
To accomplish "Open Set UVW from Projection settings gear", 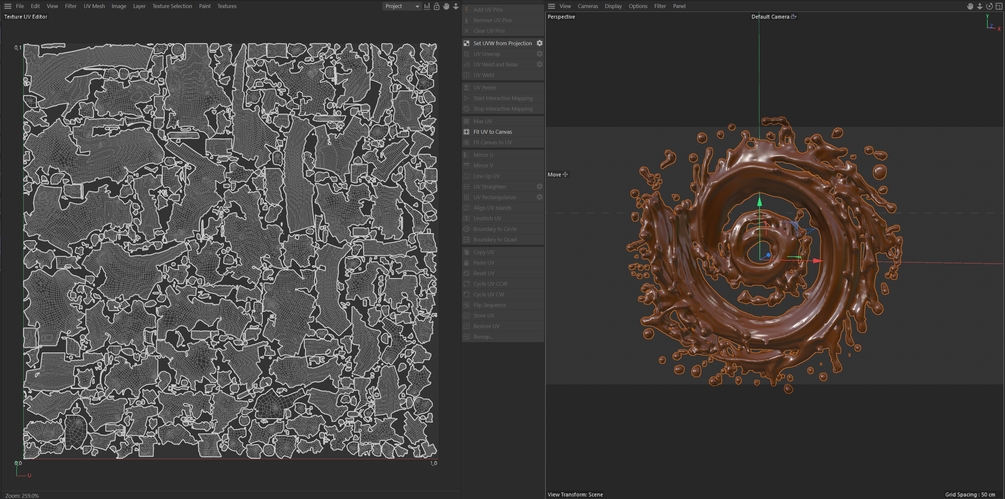I will [540, 43].
